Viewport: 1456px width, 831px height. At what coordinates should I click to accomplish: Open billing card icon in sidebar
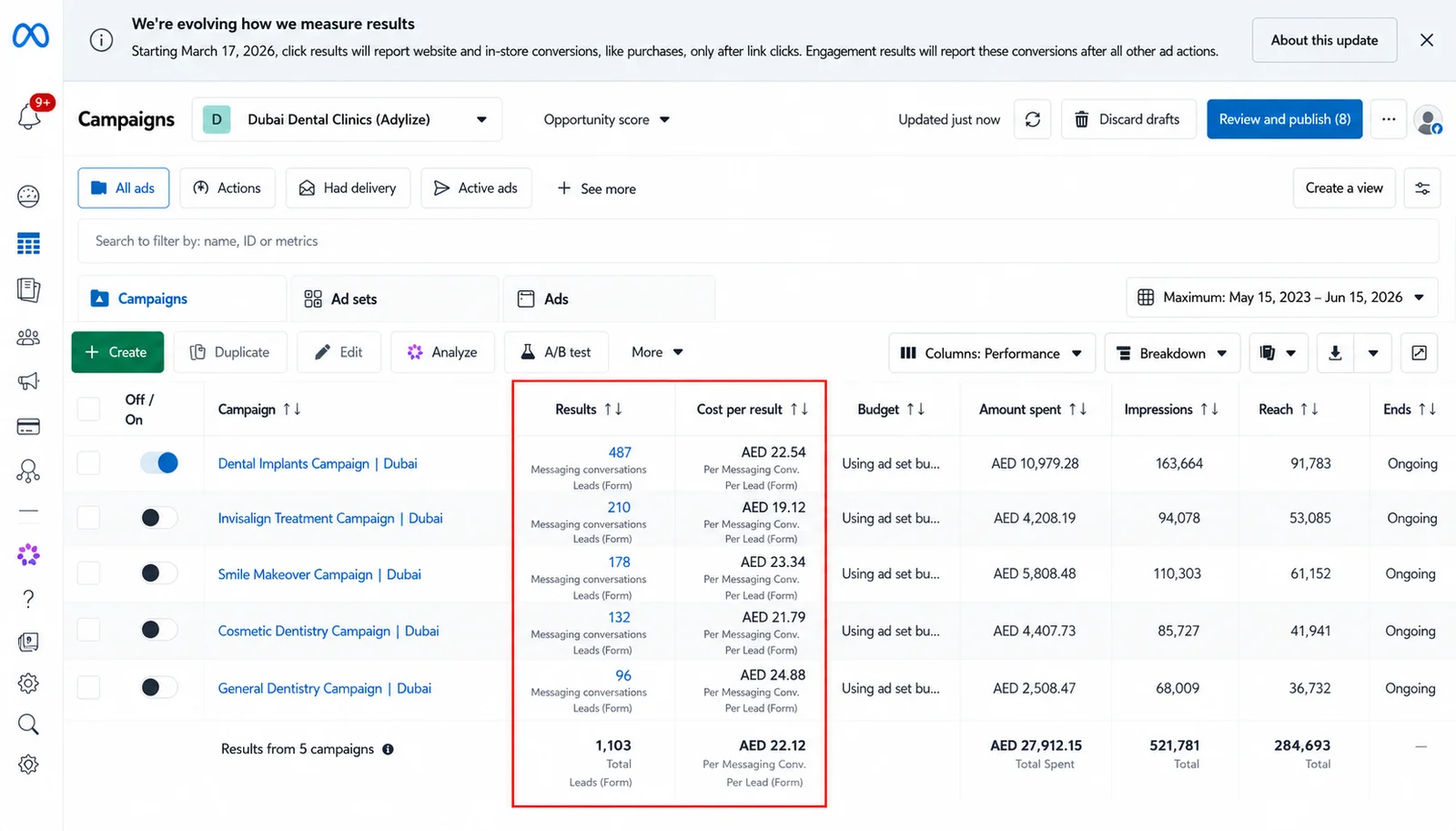point(29,426)
